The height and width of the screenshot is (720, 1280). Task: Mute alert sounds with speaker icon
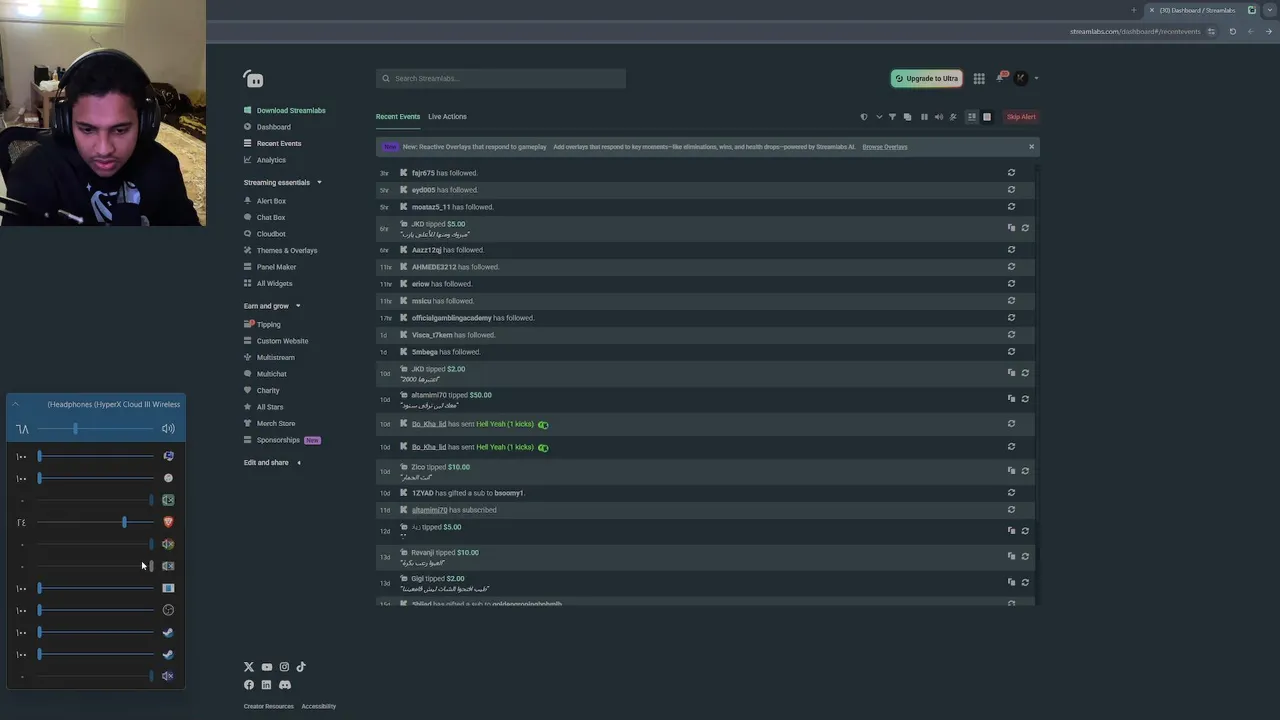[x=938, y=117]
